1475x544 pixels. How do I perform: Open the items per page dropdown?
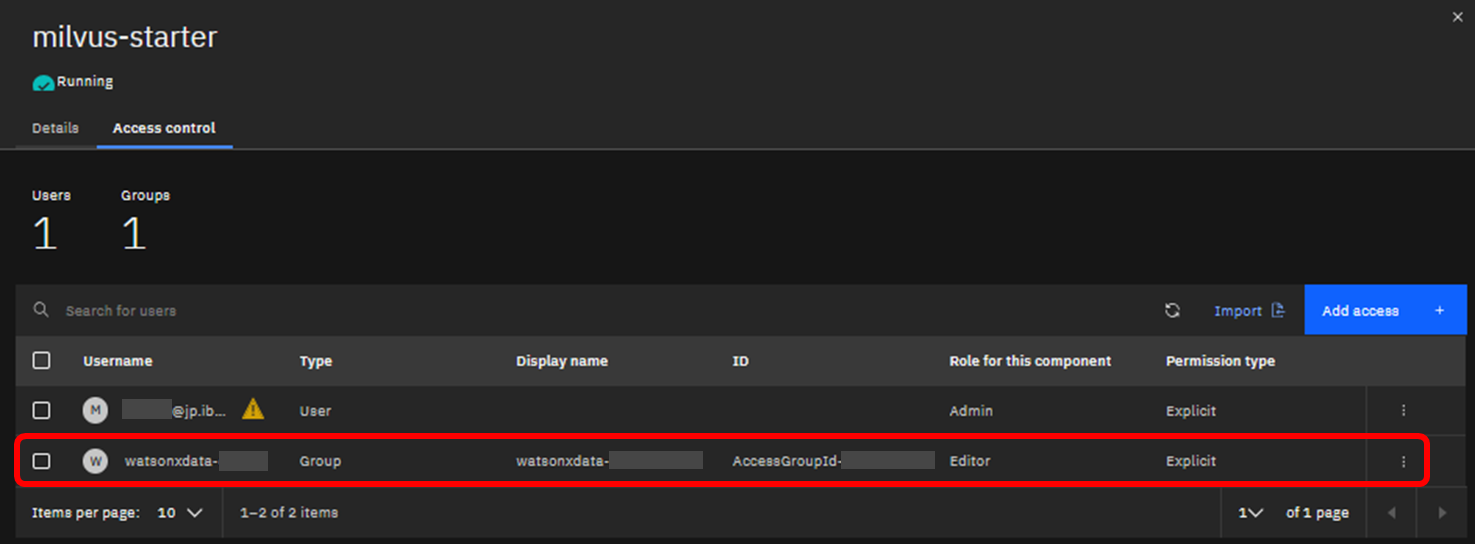(180, 513)
